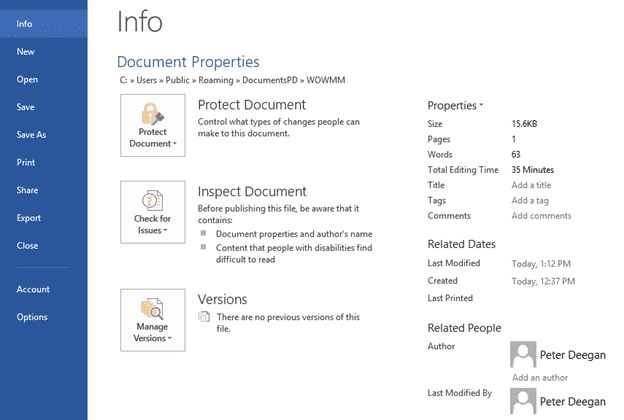Screen dimensions: 624x420
Task: Click the Pages value 1
Action: (514, 139)
